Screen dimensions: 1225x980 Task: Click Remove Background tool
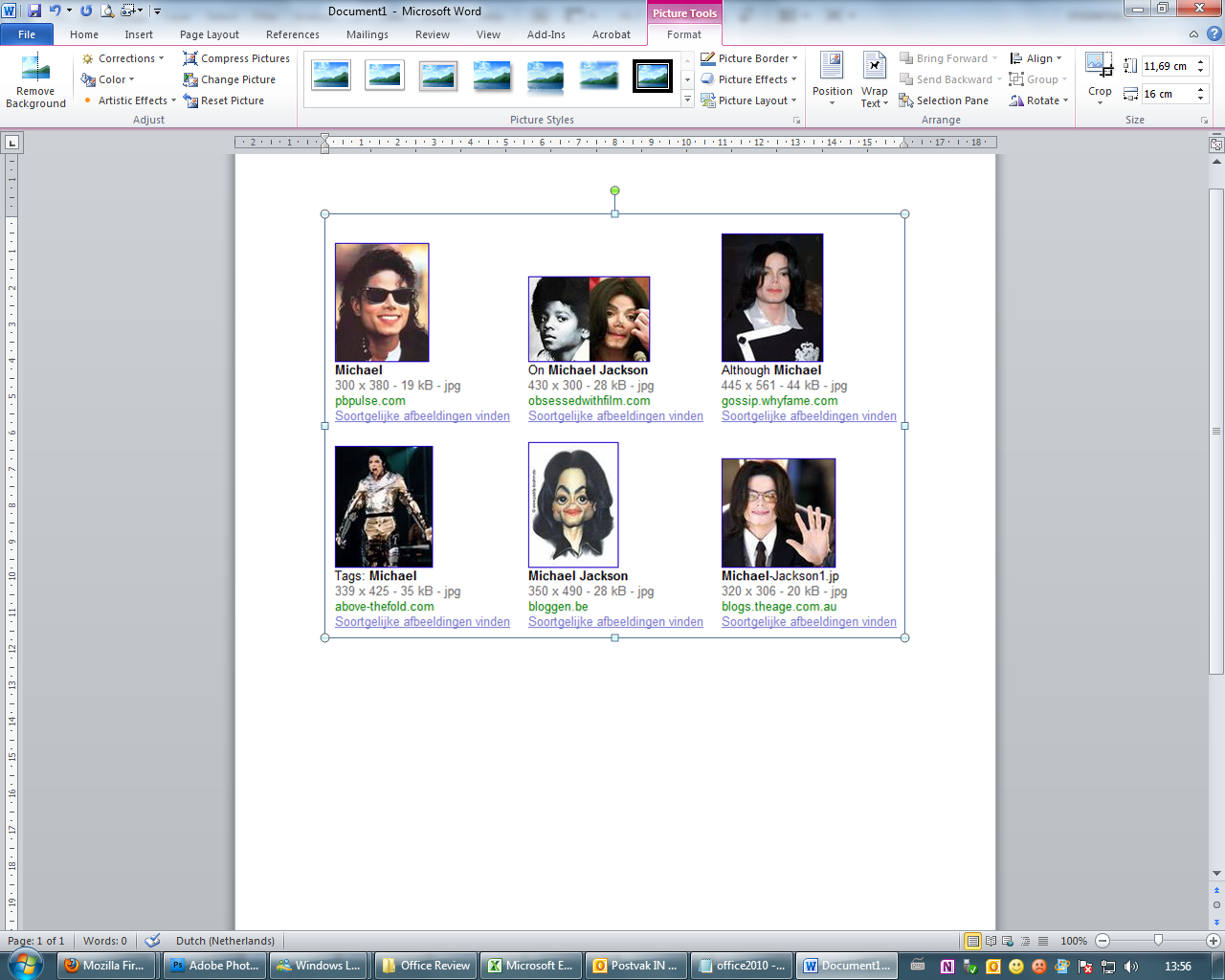tap(35, 82)
